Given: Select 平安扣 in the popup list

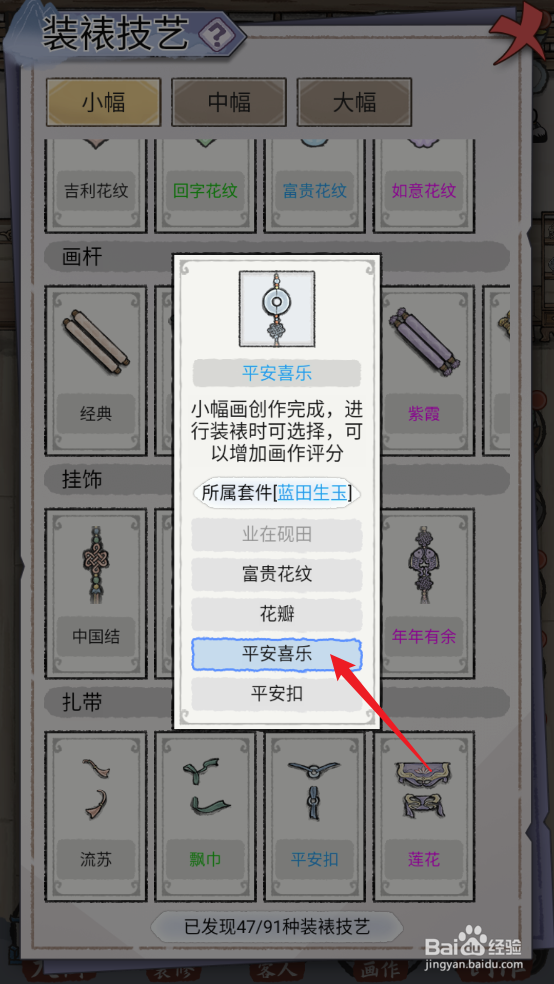Looking at the screenshot, I should coord(277,694).
